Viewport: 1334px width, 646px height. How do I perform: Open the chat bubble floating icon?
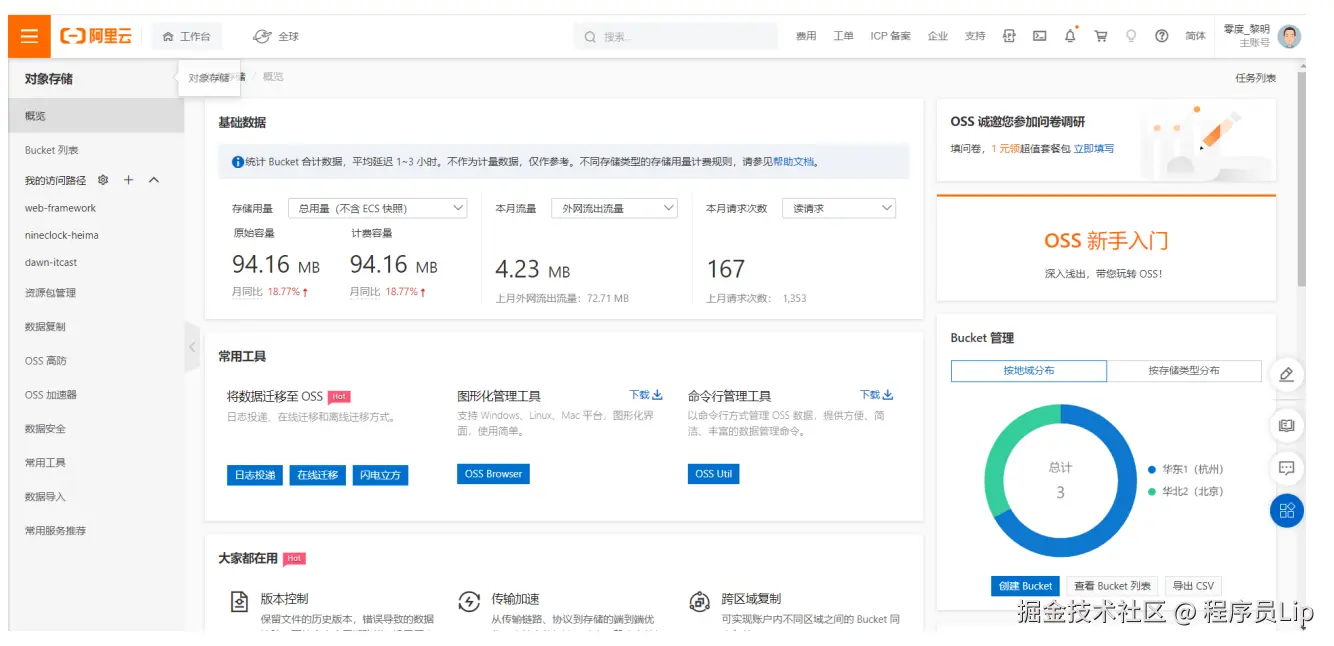click(x=1287, y=467)
